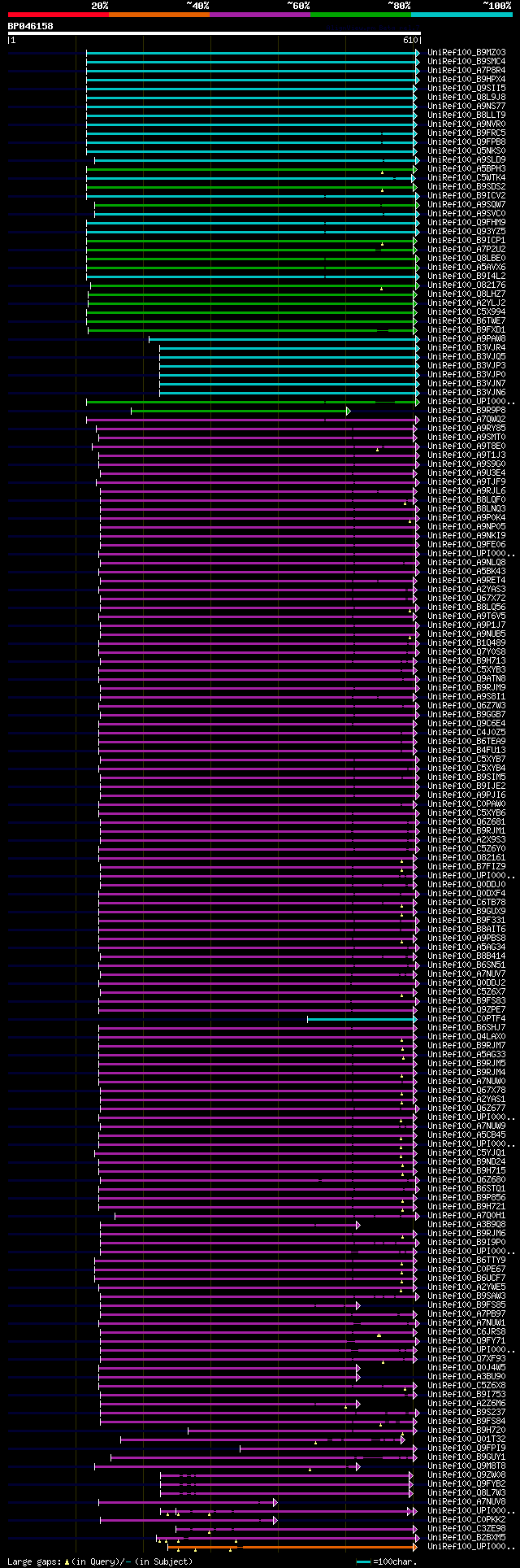
Task: Select hit label UniRef100_B9FXD1
Action: (468, 329)
